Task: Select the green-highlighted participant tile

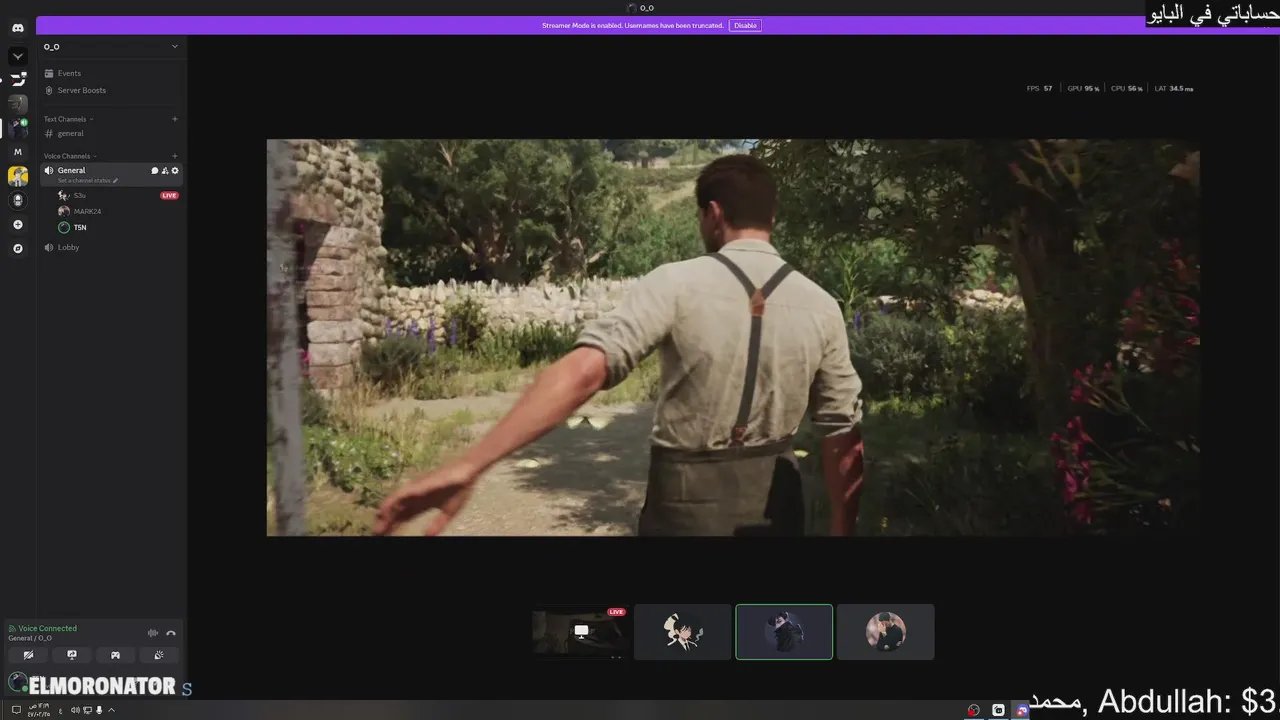Action: click(x=784, y=632)
